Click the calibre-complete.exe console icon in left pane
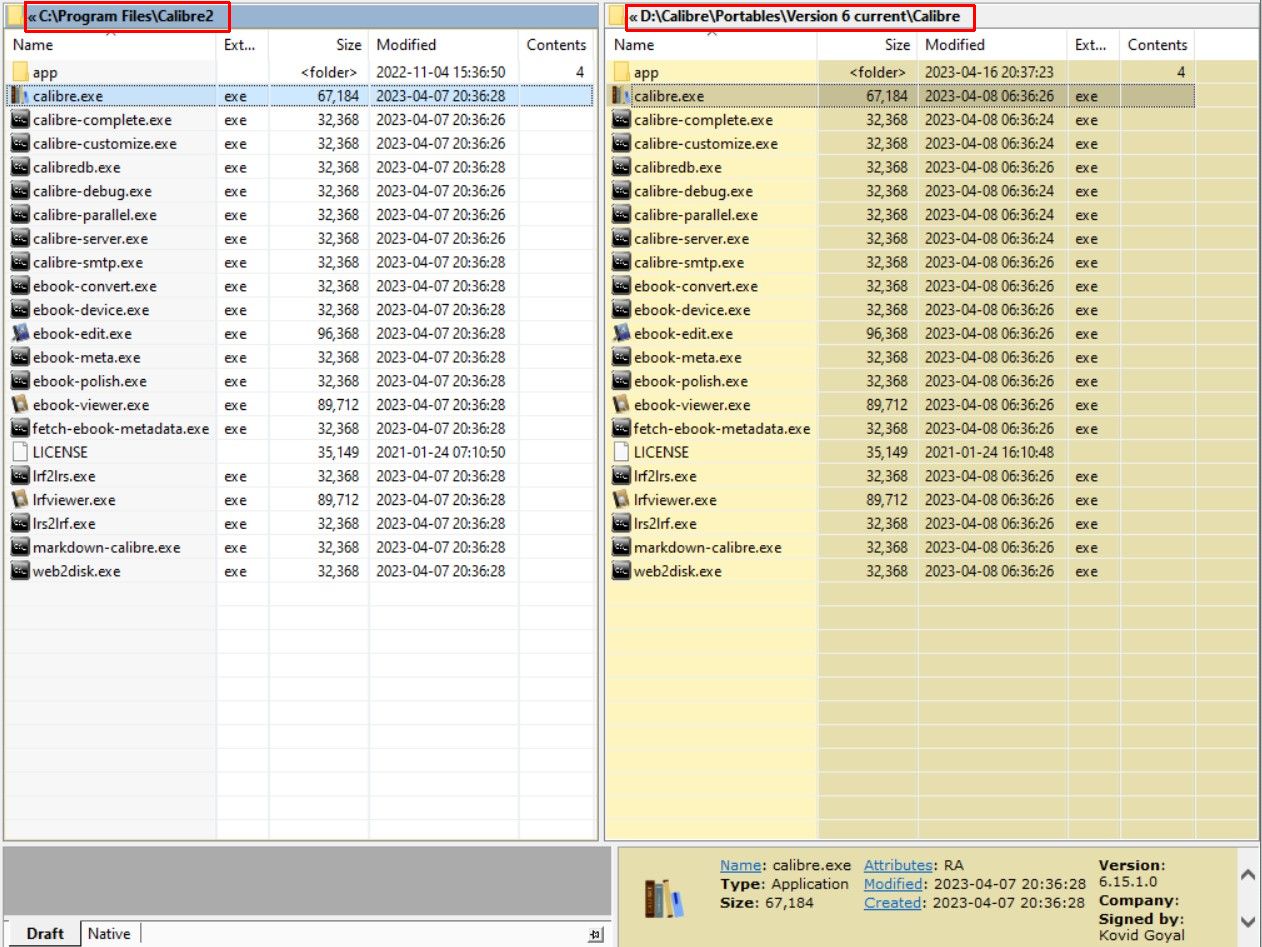Image resolution: width=1262 pixels, height=947 pixels. [x=20, y=120]
